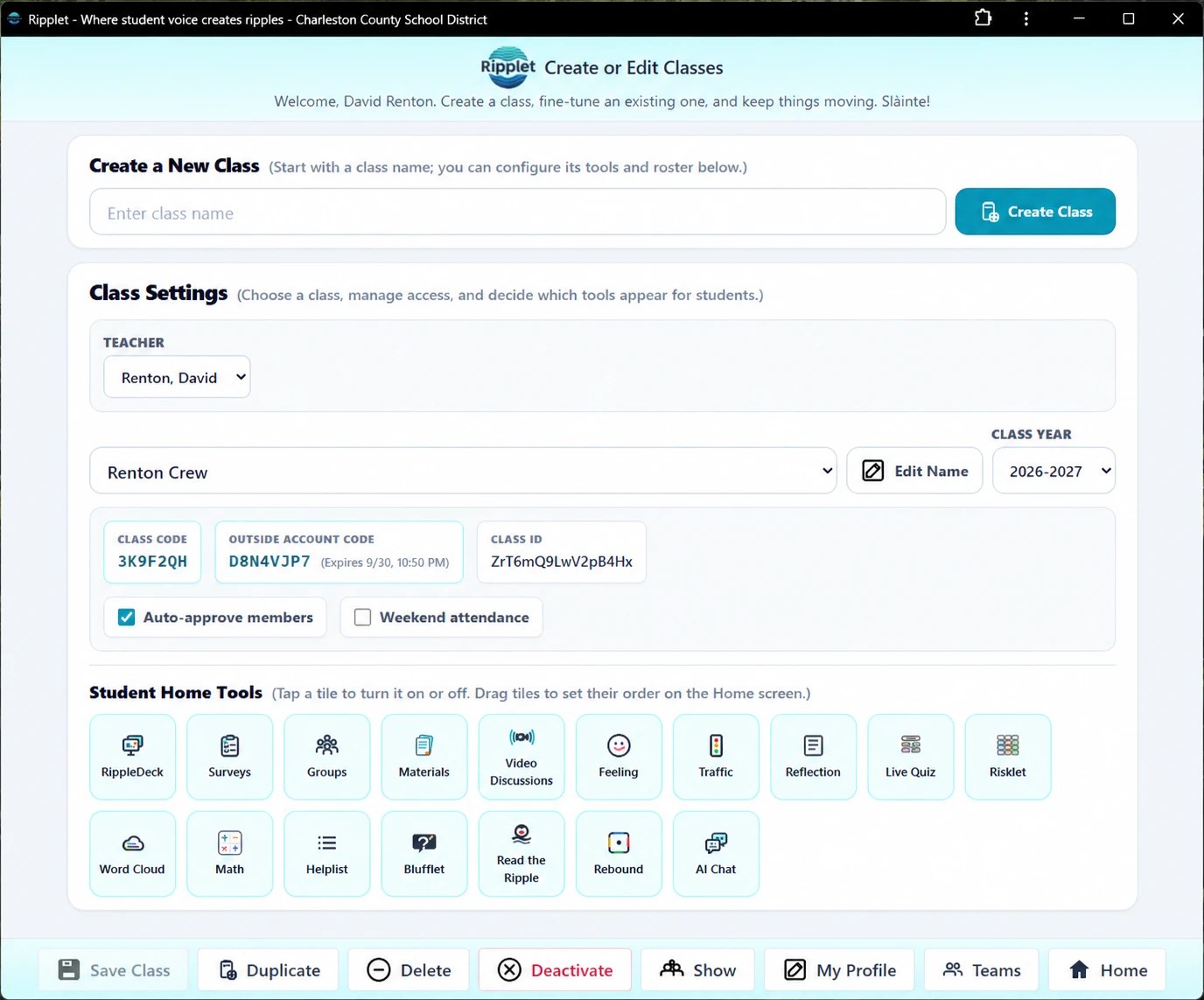Toggle the Risklet tool tile
Image resolution: width=1204 pixels, height=1000 pixels.
tap(1008, 757)
